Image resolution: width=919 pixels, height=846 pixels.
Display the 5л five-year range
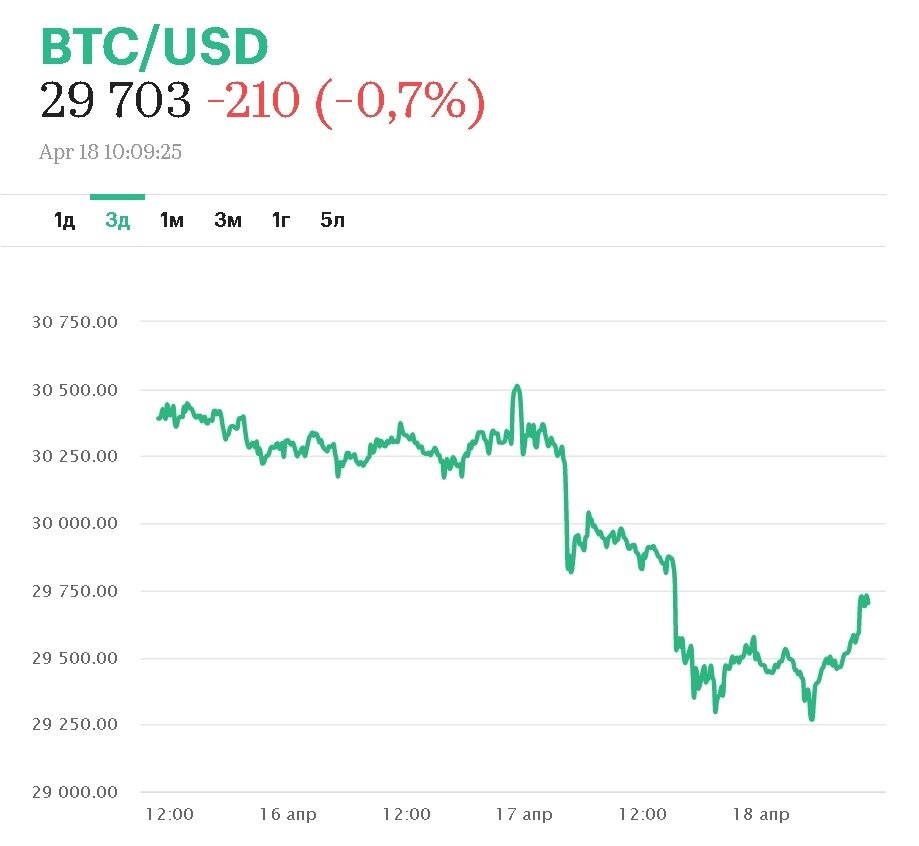(333, 220)
